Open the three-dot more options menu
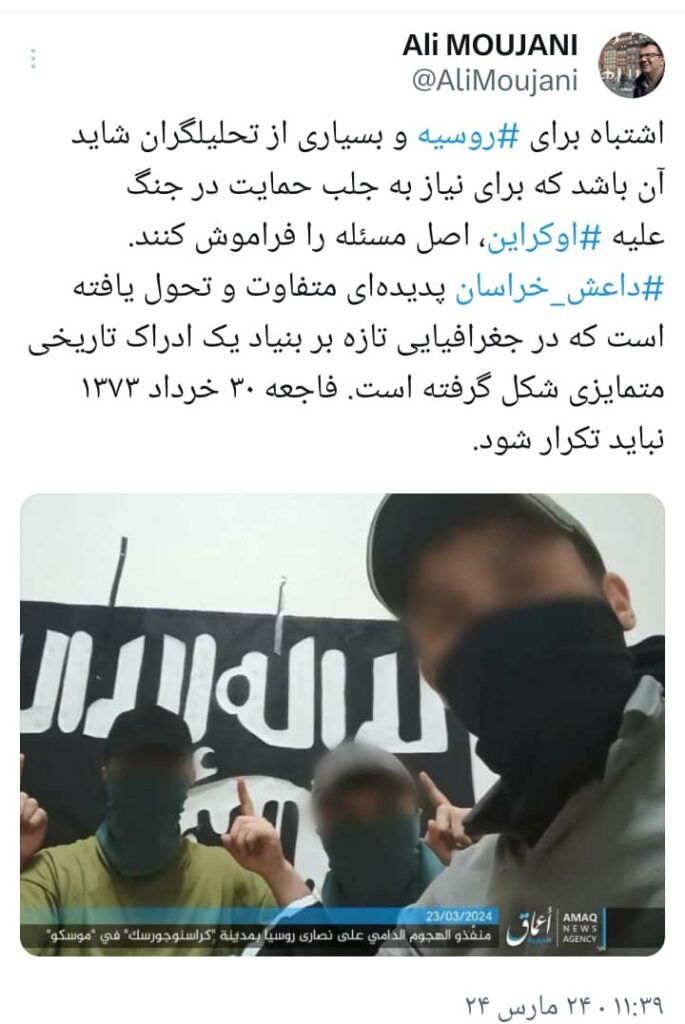This screenshot has width=685, height=1024. pos(33,59)
